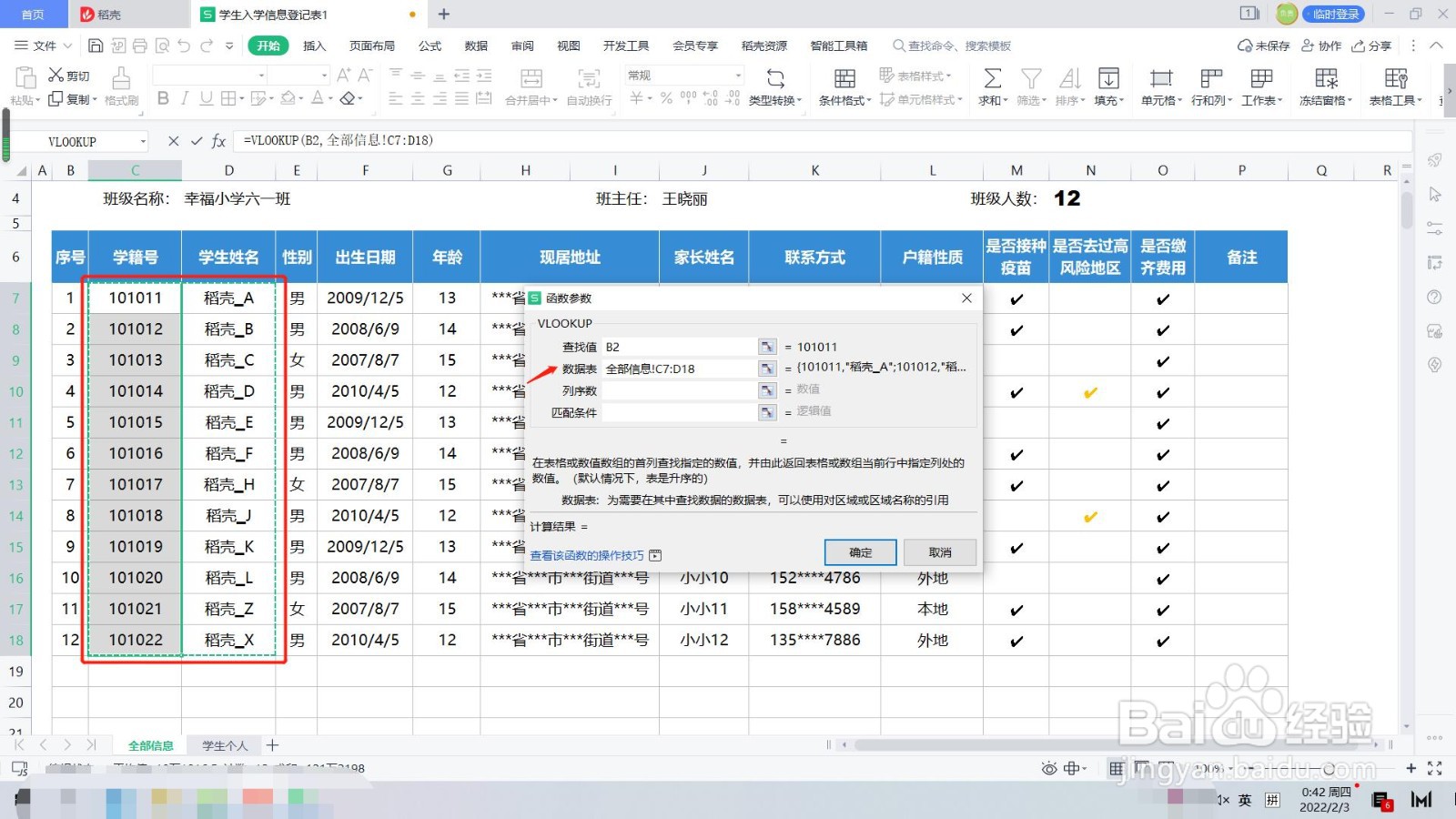
Task: Expand the font name dropdown
Action: (261, 76)
